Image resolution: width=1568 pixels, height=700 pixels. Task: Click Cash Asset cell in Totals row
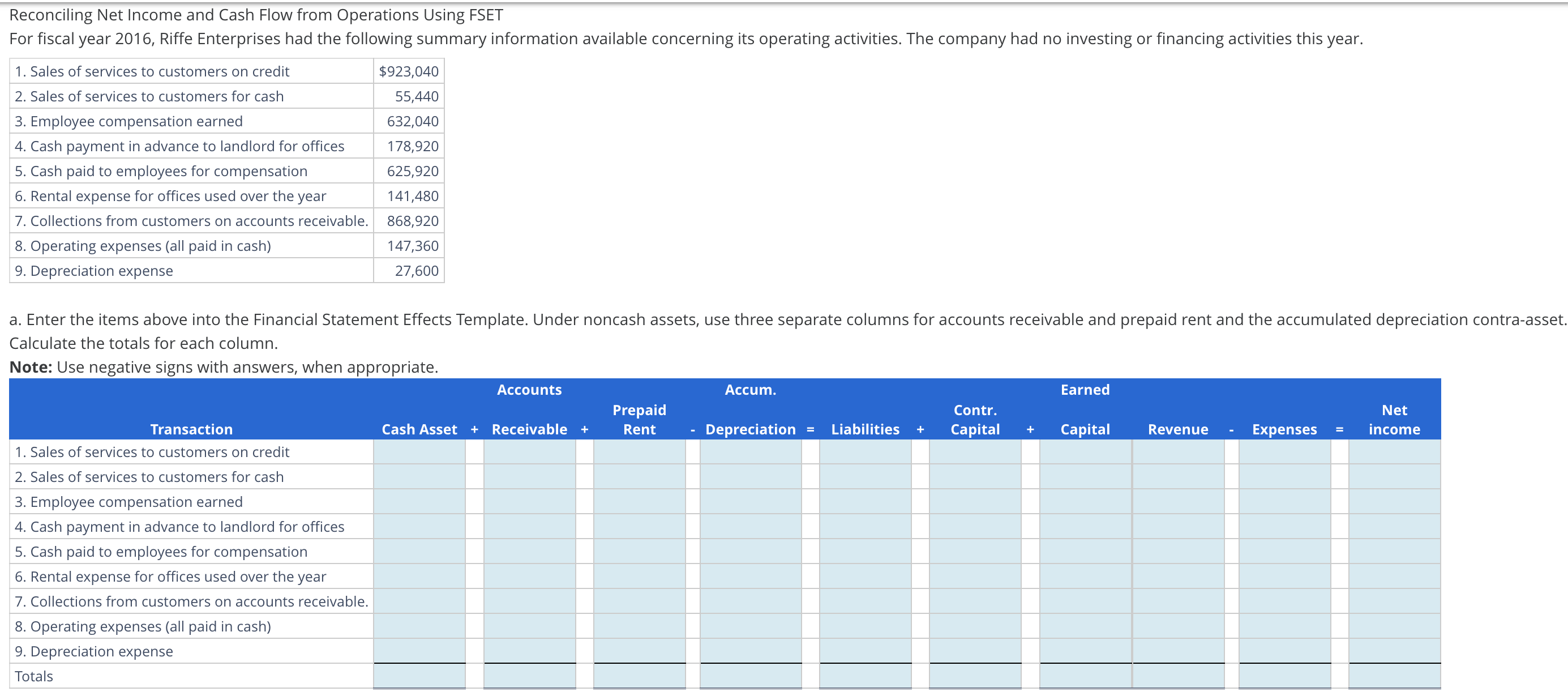tap(419, 677)
